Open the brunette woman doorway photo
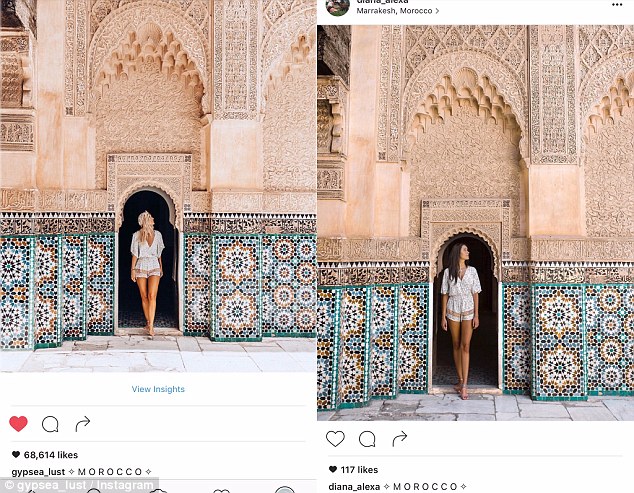Viewport: 634px width, 493px height. coord(476,223)
